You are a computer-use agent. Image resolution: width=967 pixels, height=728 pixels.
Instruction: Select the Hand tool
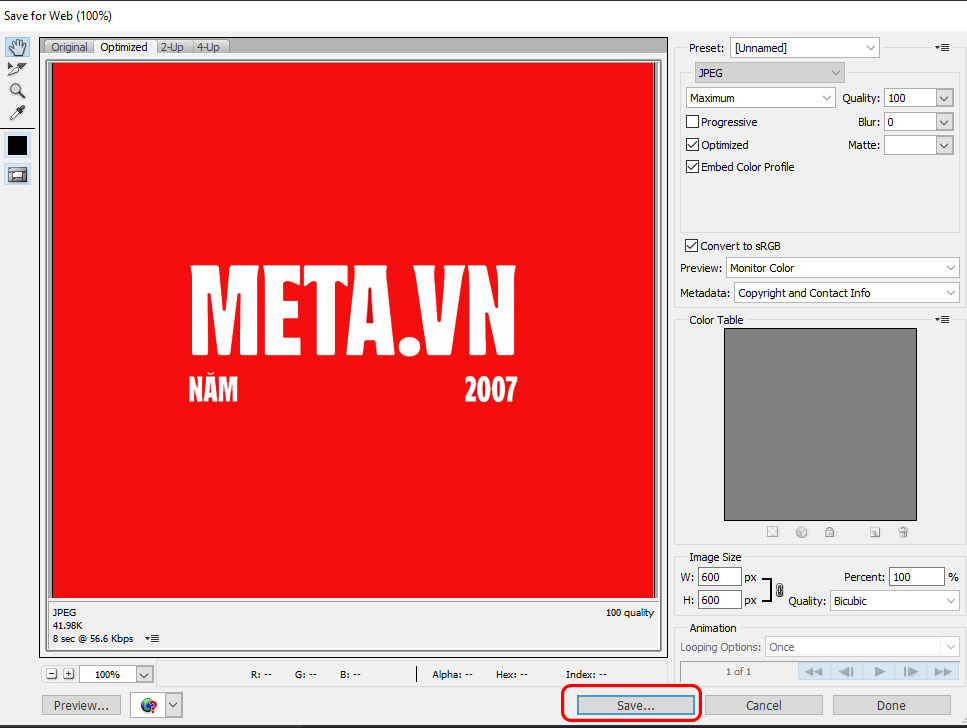17,46
